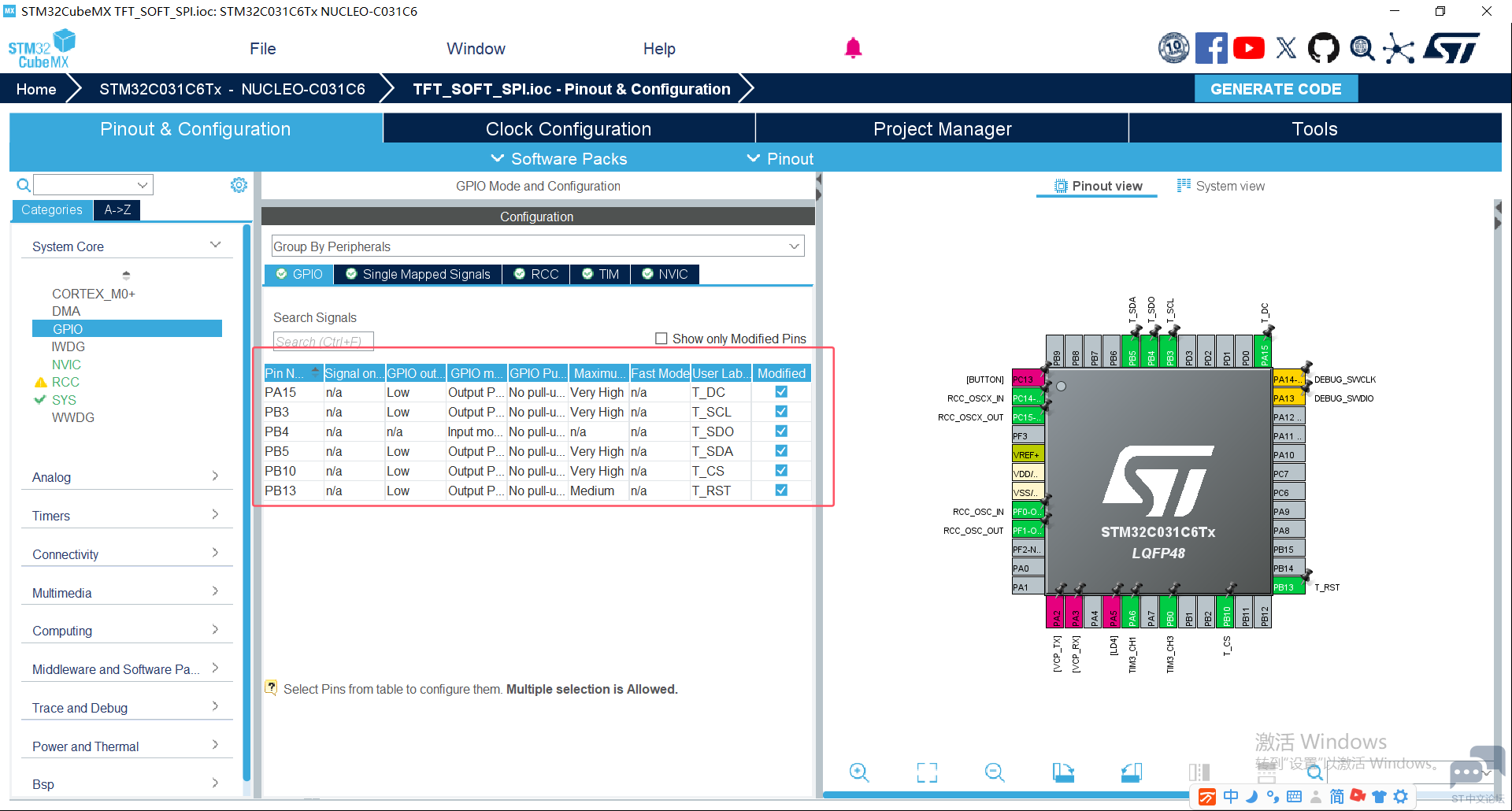Click the category search magnifier icon
The width and height of the screenshot is (1512, 811).
(x=24, y=185)
